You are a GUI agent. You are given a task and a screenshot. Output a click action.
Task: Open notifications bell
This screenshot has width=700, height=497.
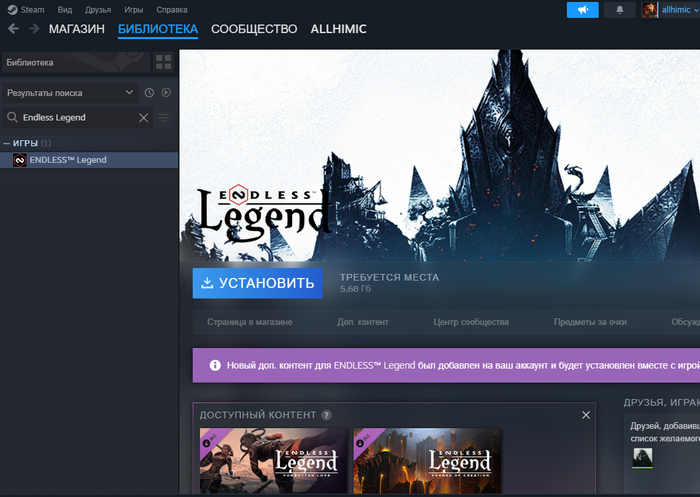620,9
